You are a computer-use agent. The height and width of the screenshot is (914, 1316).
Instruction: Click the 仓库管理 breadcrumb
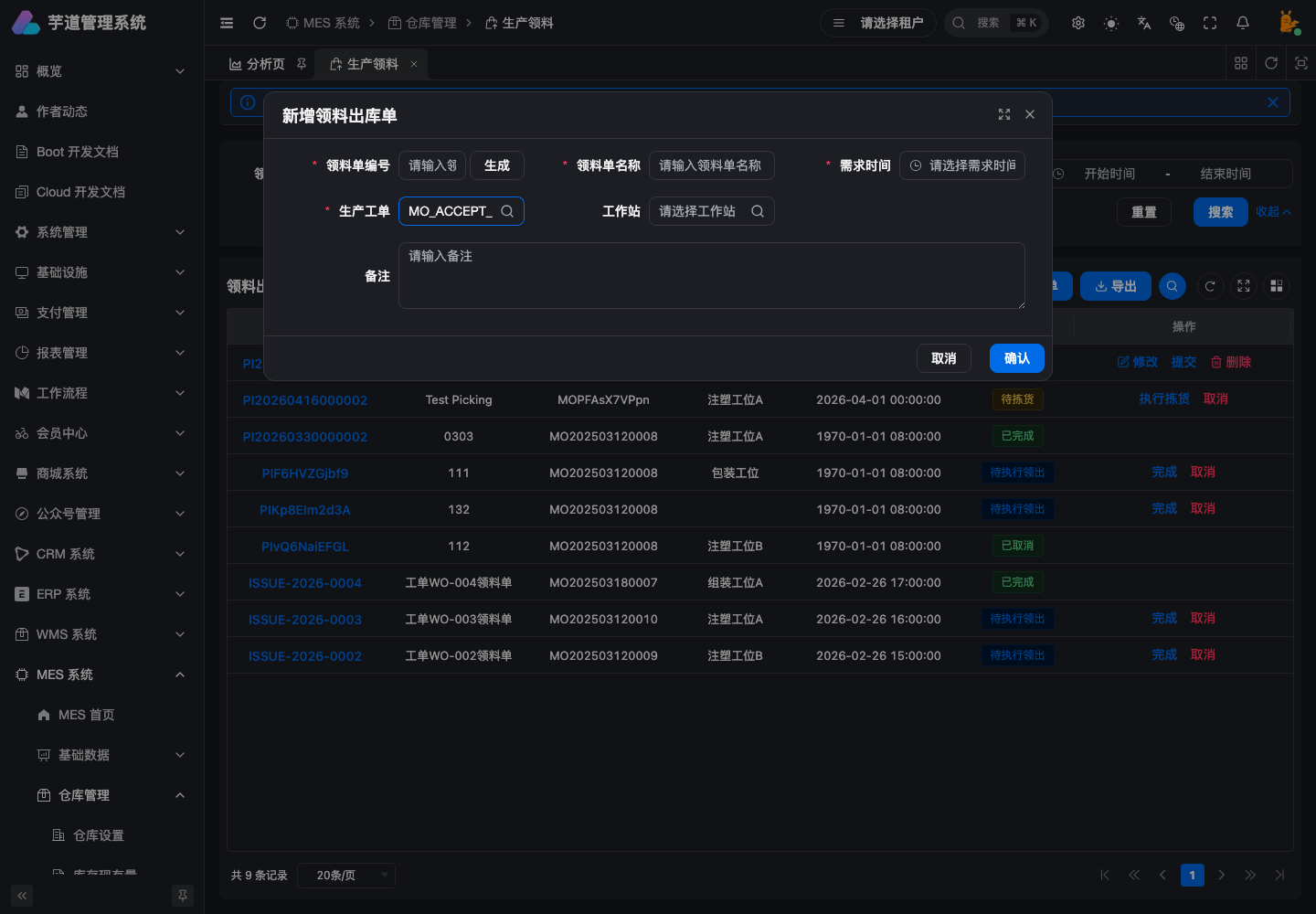click(422, 23)
